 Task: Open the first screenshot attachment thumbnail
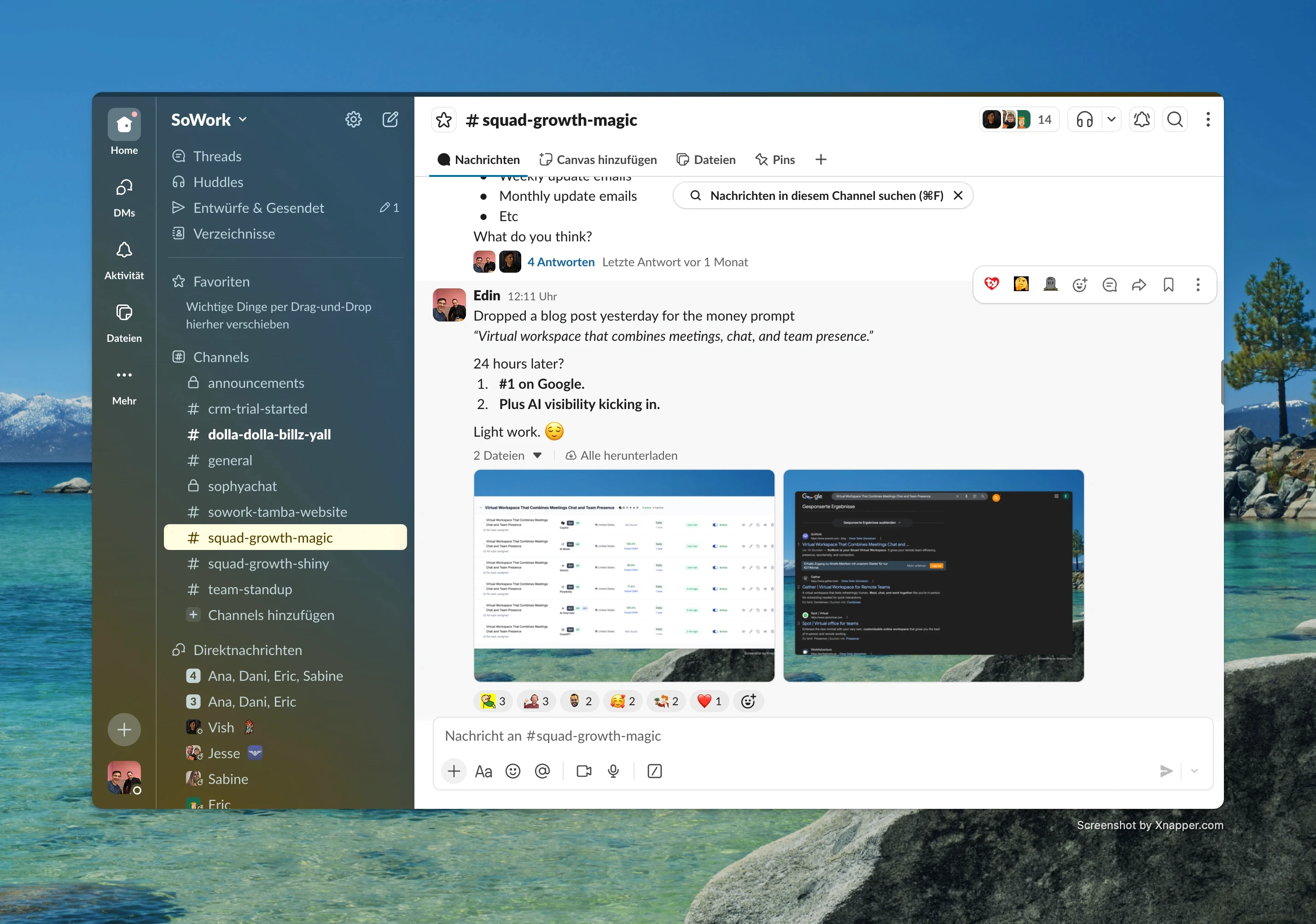pos(623,575)
